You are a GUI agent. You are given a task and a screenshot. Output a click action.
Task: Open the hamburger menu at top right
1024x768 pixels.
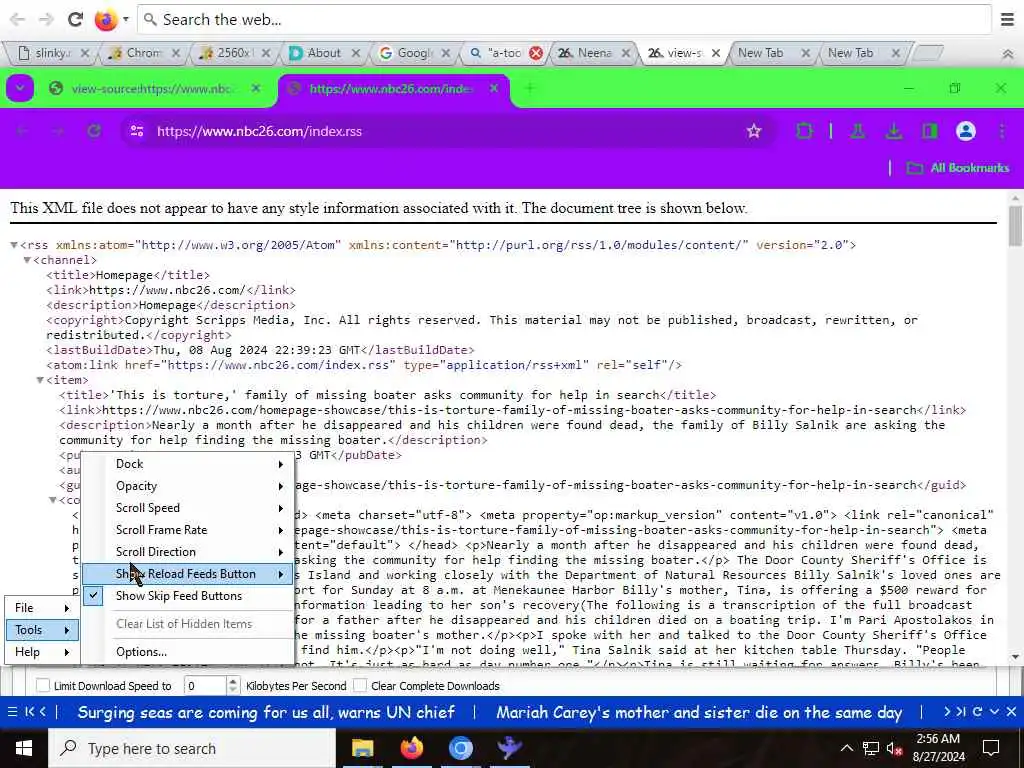coord(1007,20)
